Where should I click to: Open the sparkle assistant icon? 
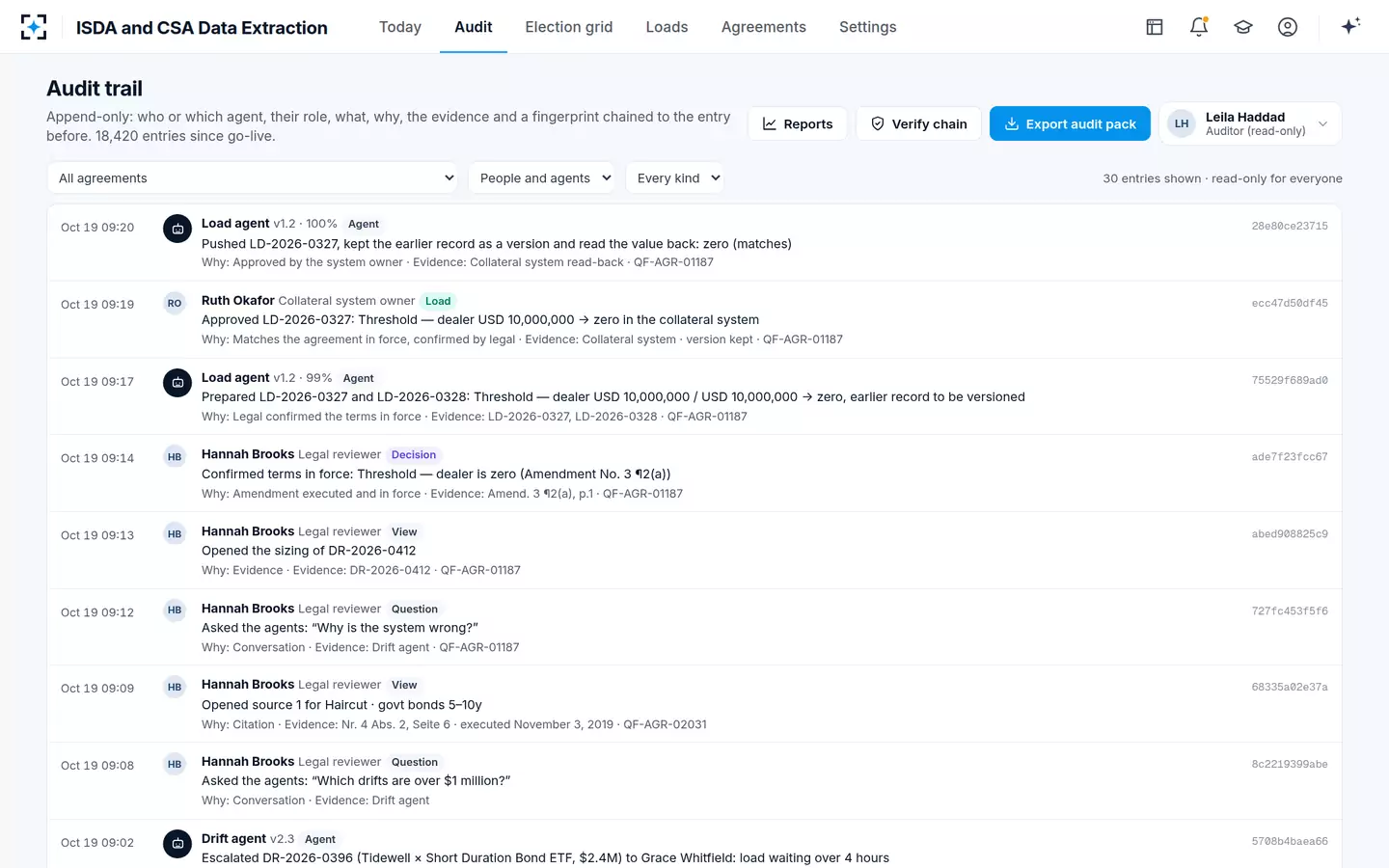click(x=1350, y=26)
